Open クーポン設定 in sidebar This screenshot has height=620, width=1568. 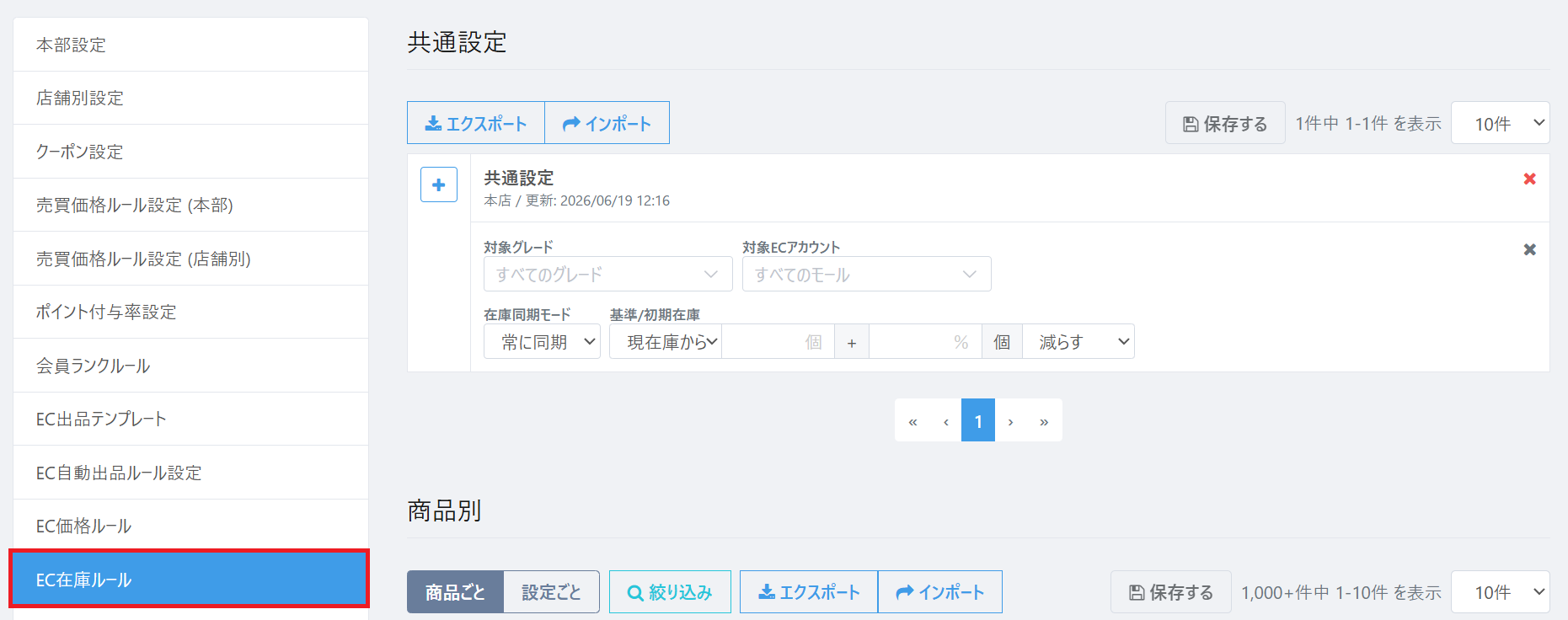point(190,152)
